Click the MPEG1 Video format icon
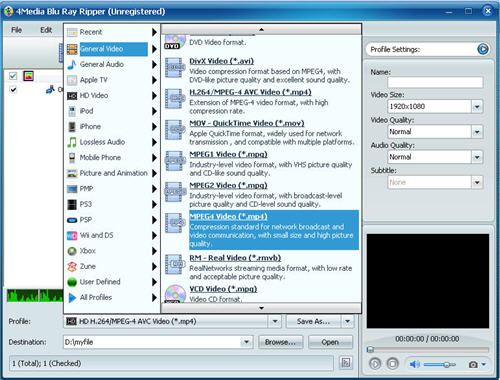Image resolution: width=500 pixels, height=380 pixels. [175, 161]
